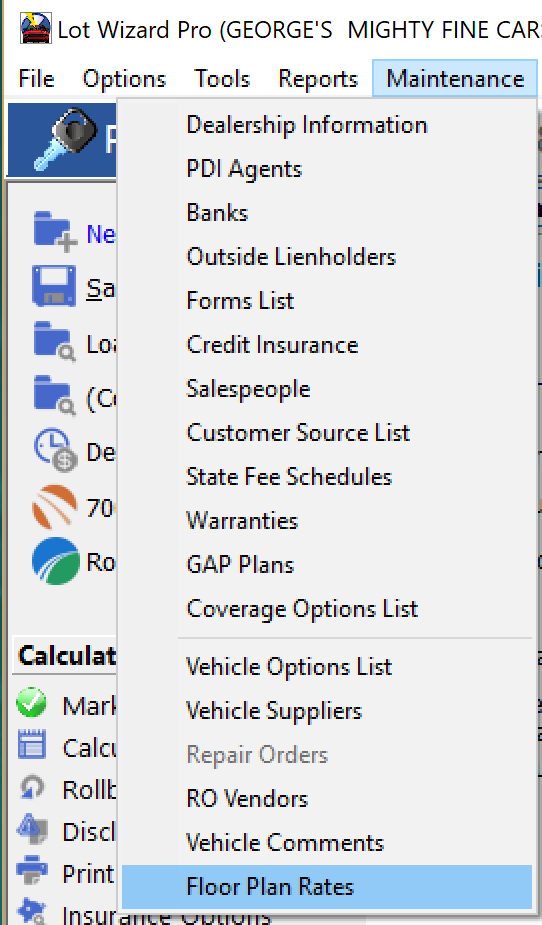The width and height of the screenshot is (542, 925).
Task: Click the new deal folder-plus icon
Action: pyautogui.click(x=54, y=231)
